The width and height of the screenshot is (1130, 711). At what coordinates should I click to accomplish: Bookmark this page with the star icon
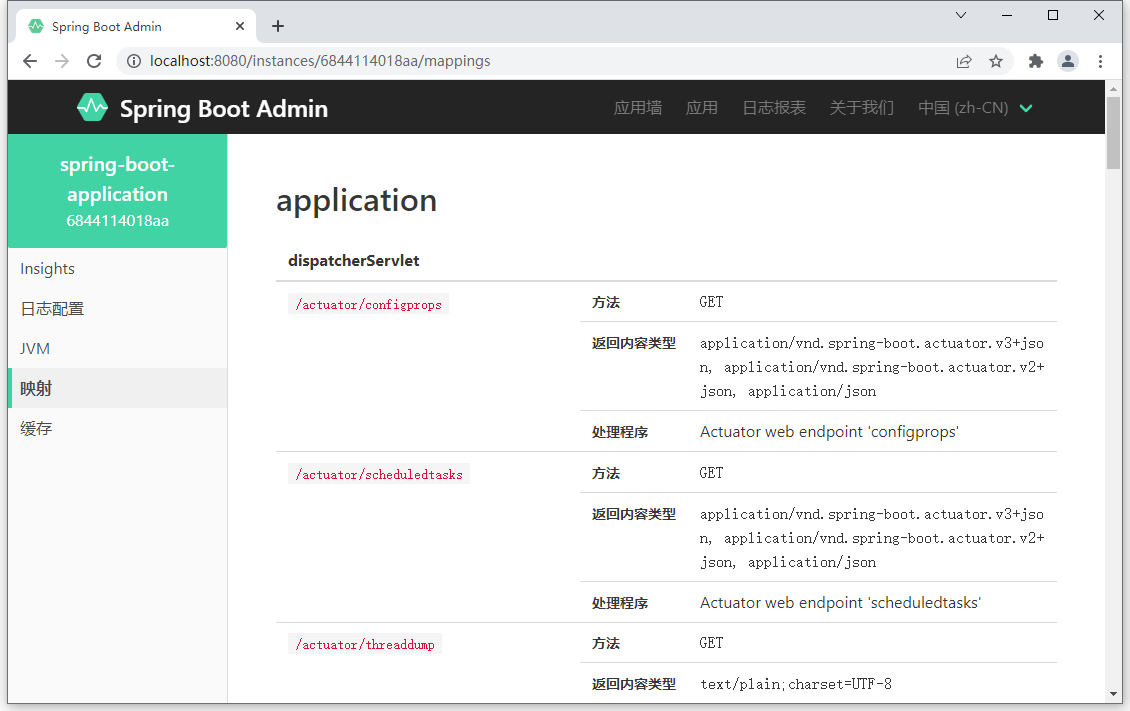click(x=996, y=61)
